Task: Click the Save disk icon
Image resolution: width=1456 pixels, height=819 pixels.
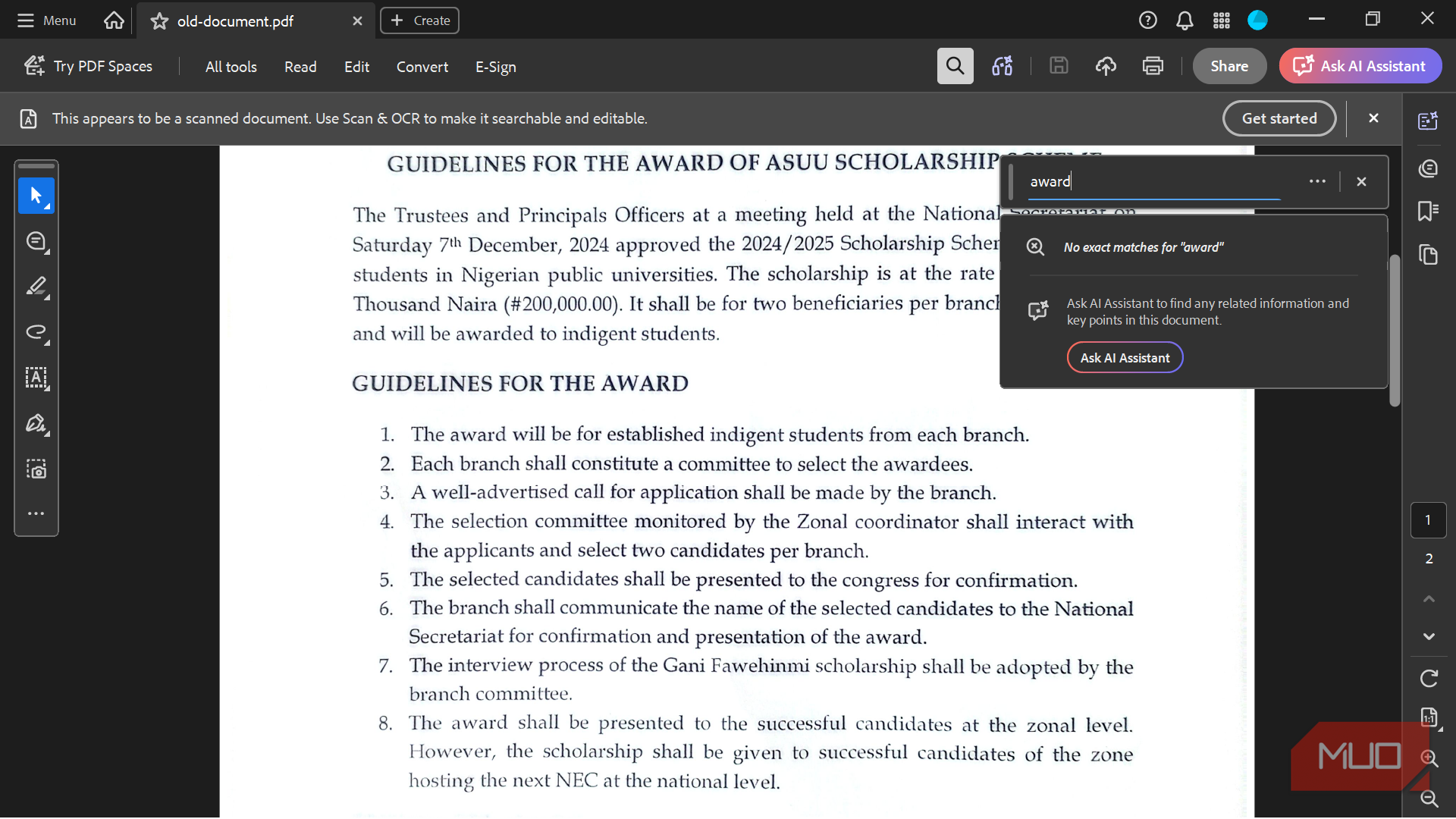Action: point(1059,66)
